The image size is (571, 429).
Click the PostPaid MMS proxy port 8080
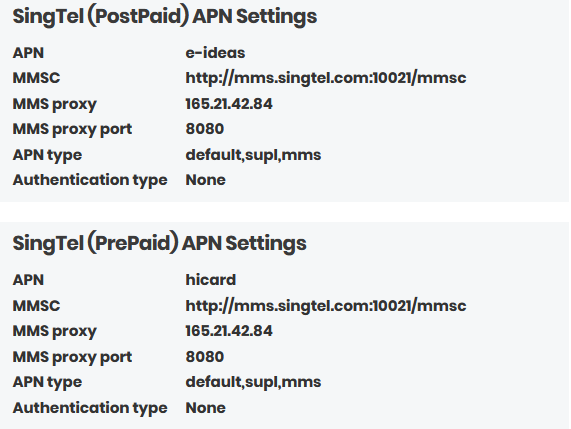(205, 129)
